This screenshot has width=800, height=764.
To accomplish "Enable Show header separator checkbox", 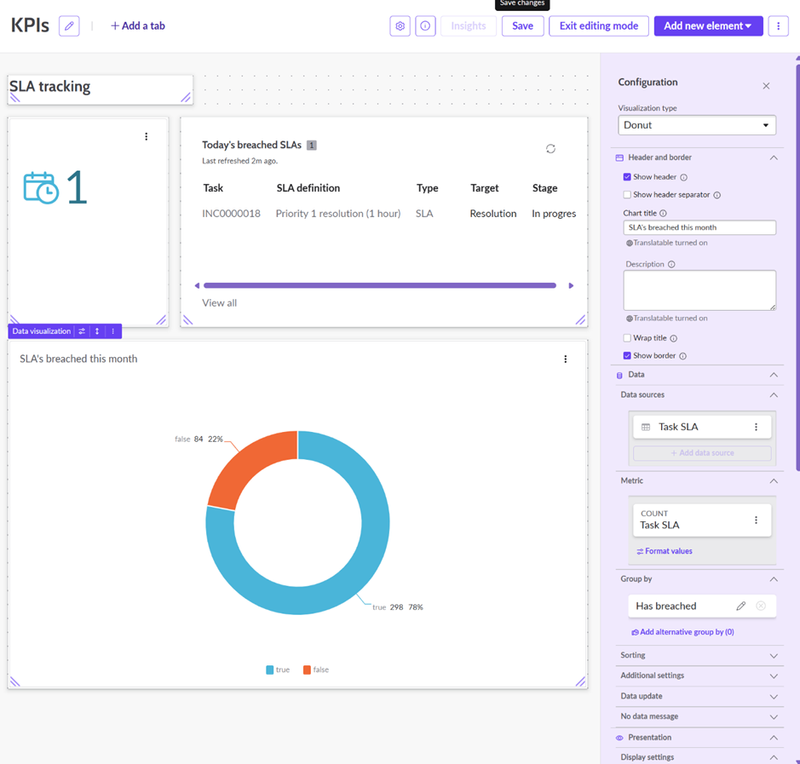I will pos(627,195).
